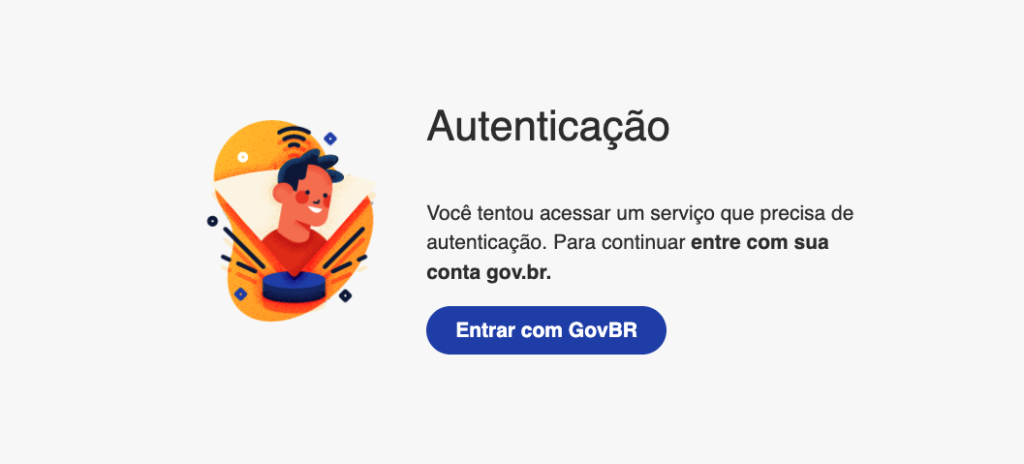This screenshot has width=1024, height=464.
Task: Click the blue diamond above the character
Action: pyautogui.click(x=330, y=138)
